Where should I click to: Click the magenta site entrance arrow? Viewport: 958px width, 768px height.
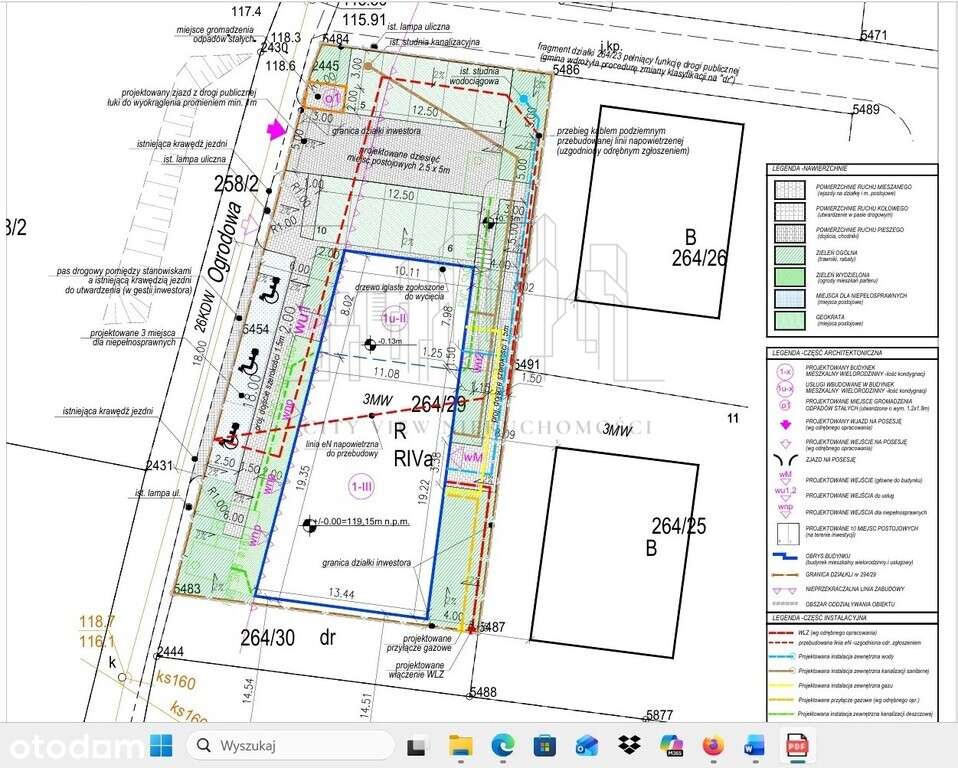(277, 129)
